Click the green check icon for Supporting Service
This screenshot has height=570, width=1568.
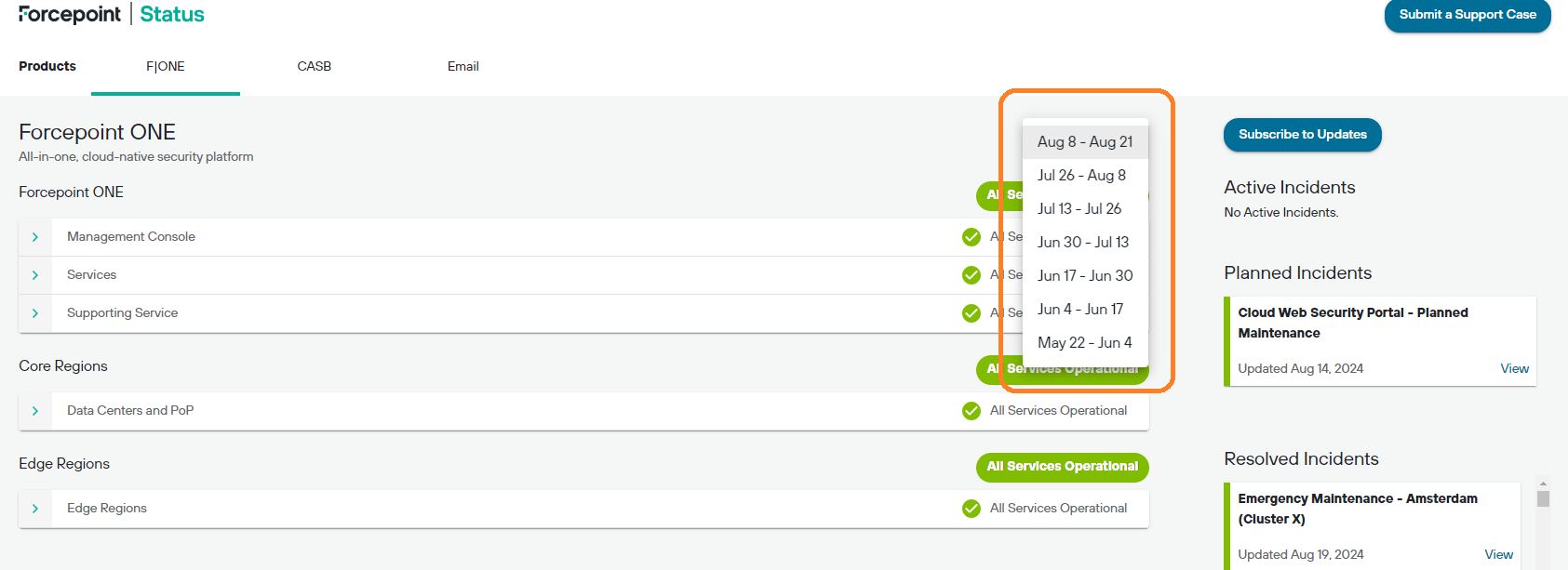(x=972, y=312)
